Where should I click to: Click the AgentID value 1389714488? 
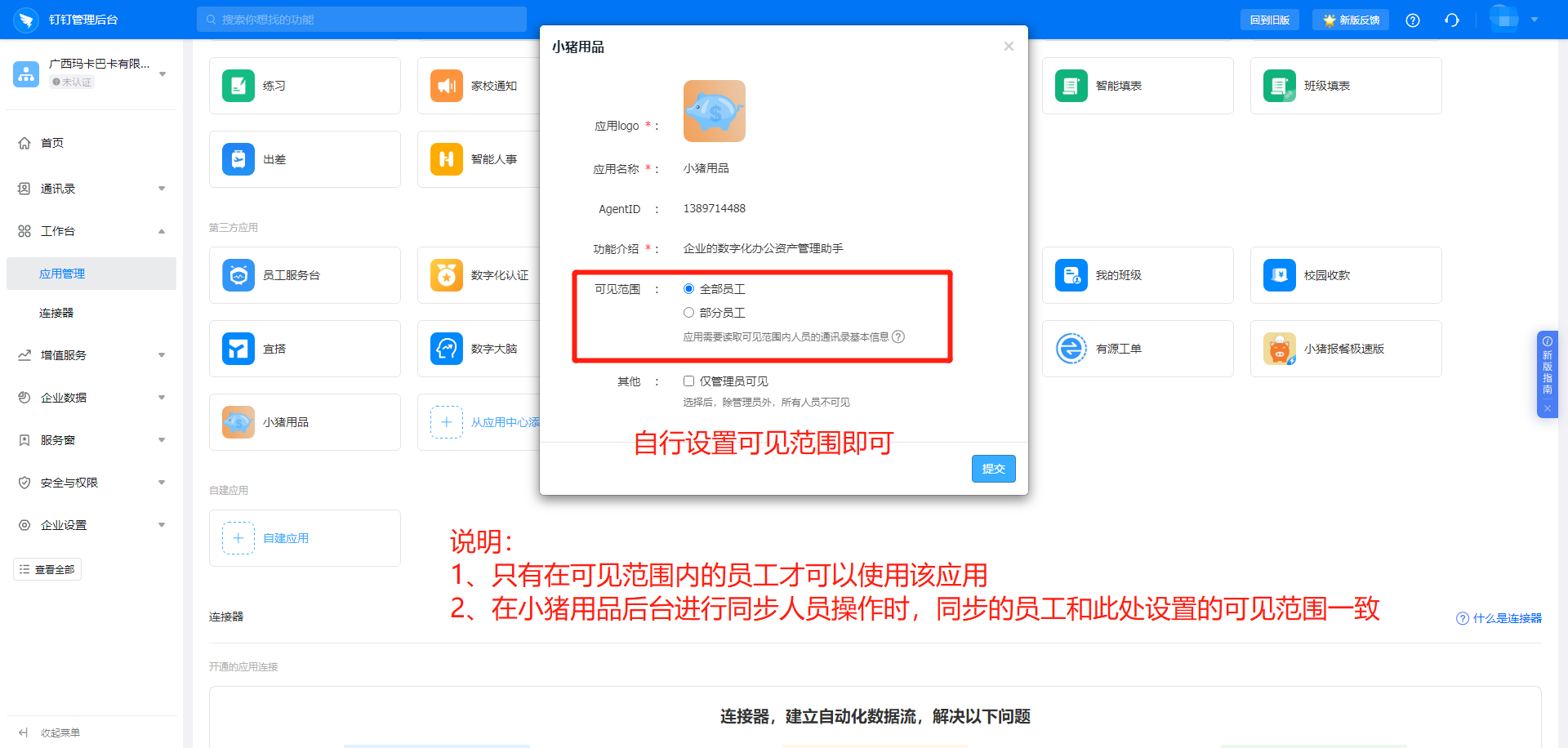(715, 208)
